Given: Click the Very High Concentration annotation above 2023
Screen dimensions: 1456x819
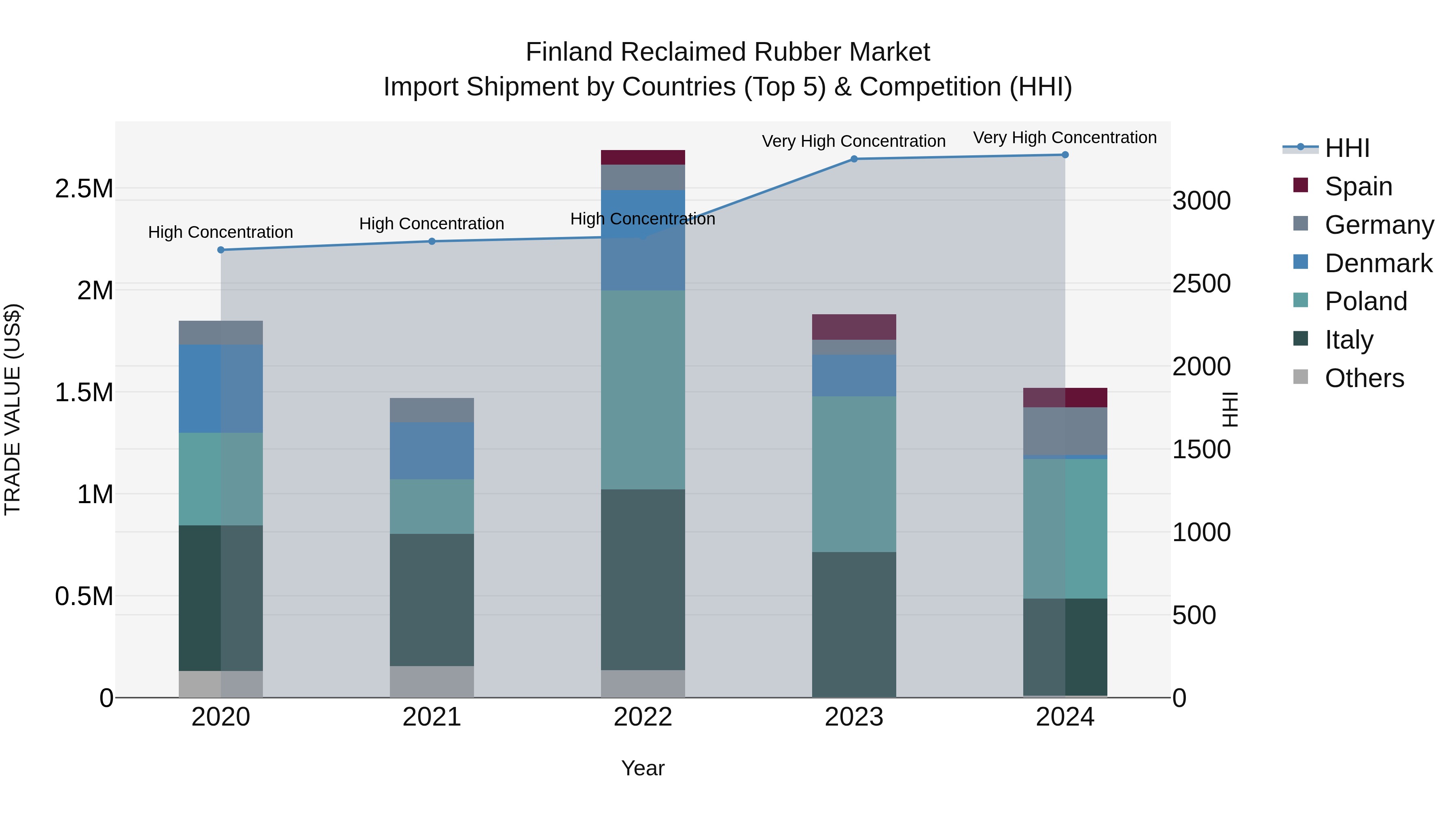Looking at the screenshot, I should pyautogui.click(x=854, y=141).
